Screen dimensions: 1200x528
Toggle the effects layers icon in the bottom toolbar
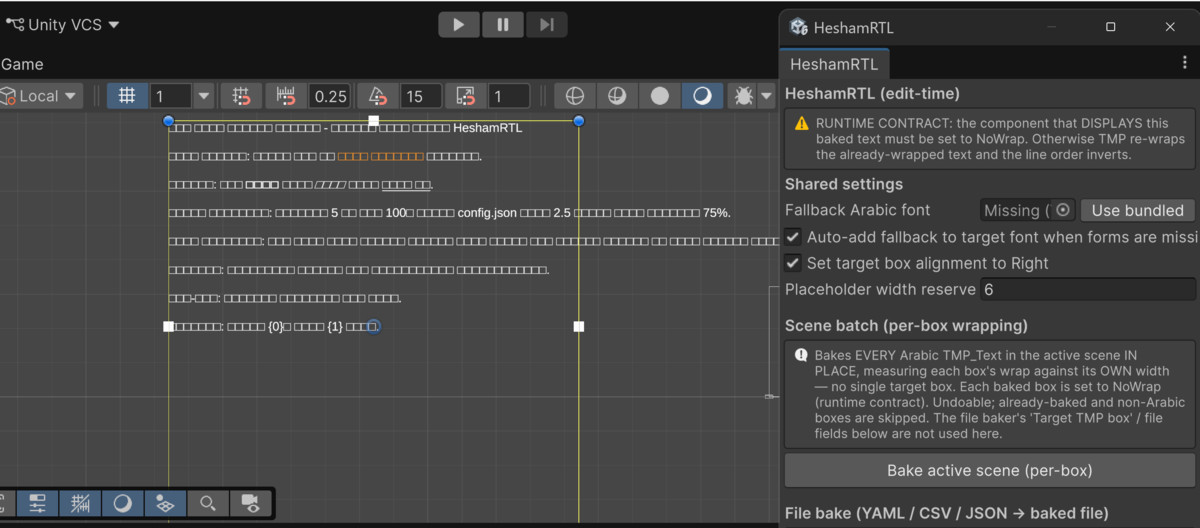pyautogui.click(x=166, y=503)
